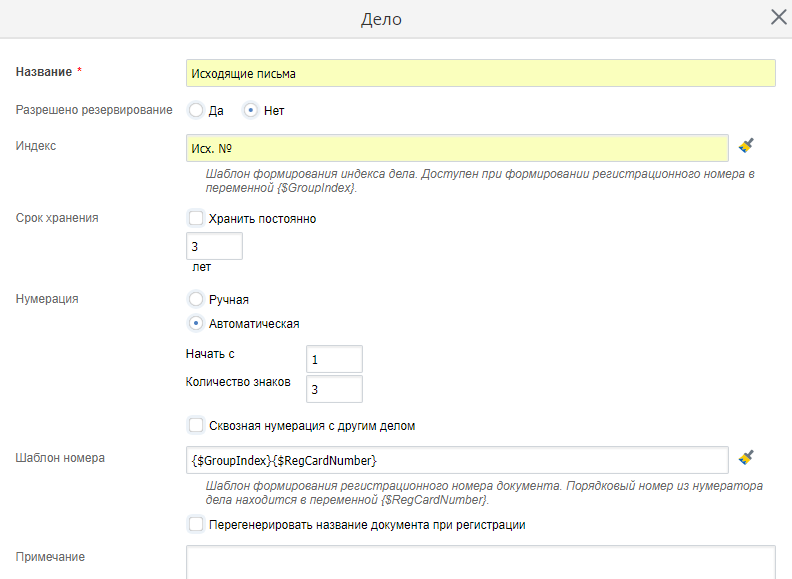Choose 'Ручная' numbering option

click(196, 299)
